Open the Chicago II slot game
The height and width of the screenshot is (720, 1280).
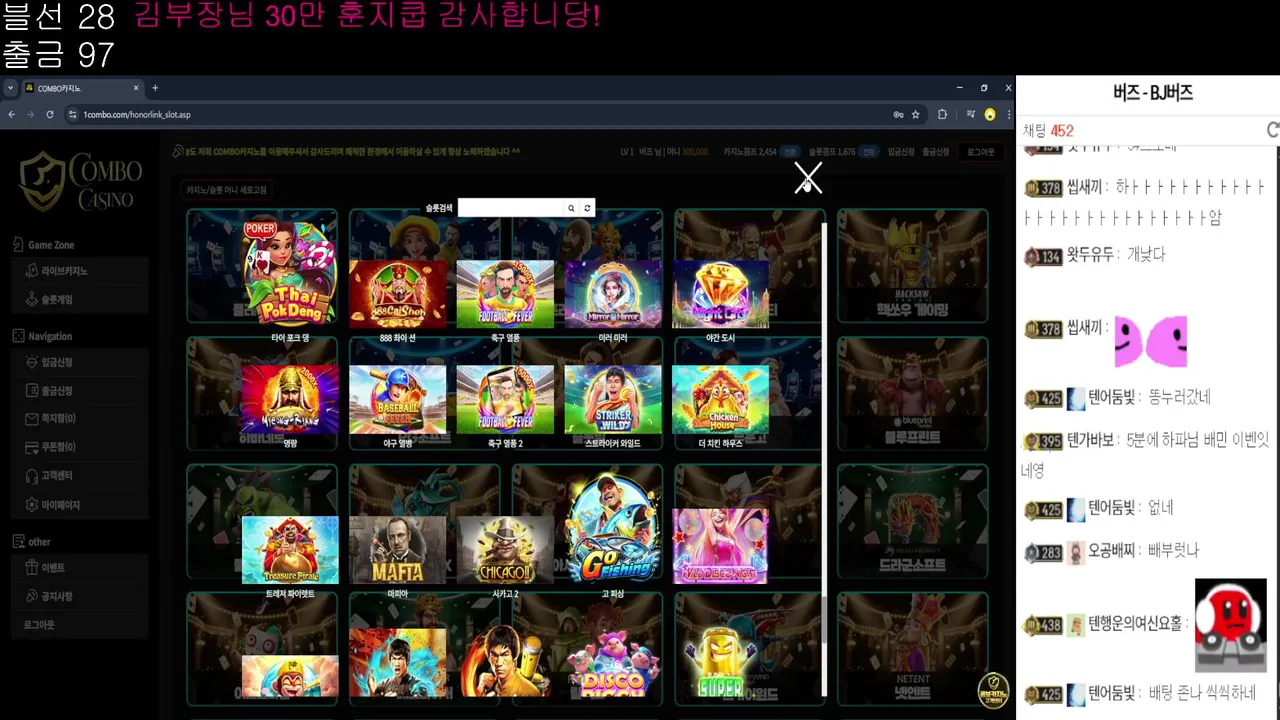tap(505, 550)
